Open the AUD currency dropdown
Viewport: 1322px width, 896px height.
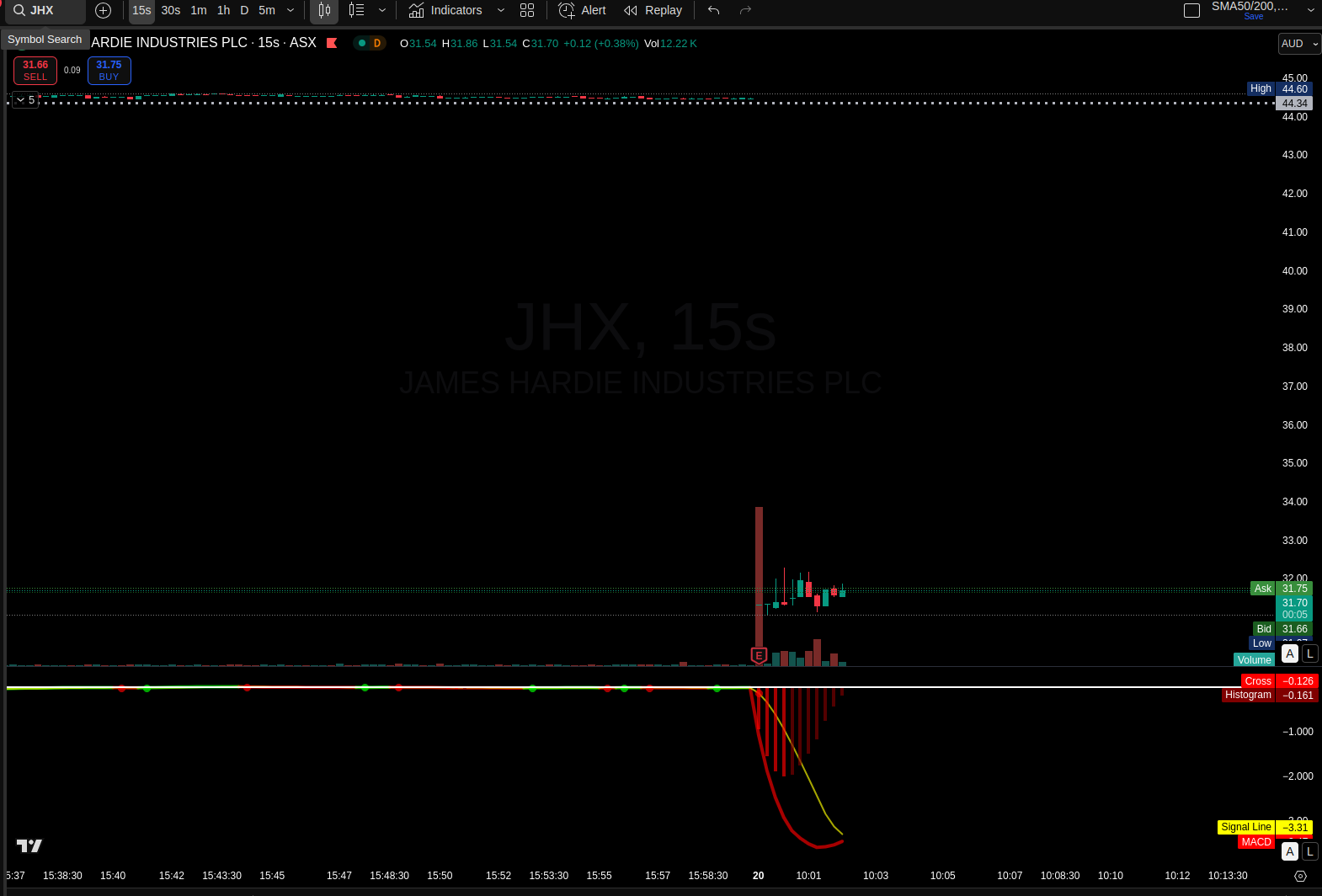(x=1299, y=44)
